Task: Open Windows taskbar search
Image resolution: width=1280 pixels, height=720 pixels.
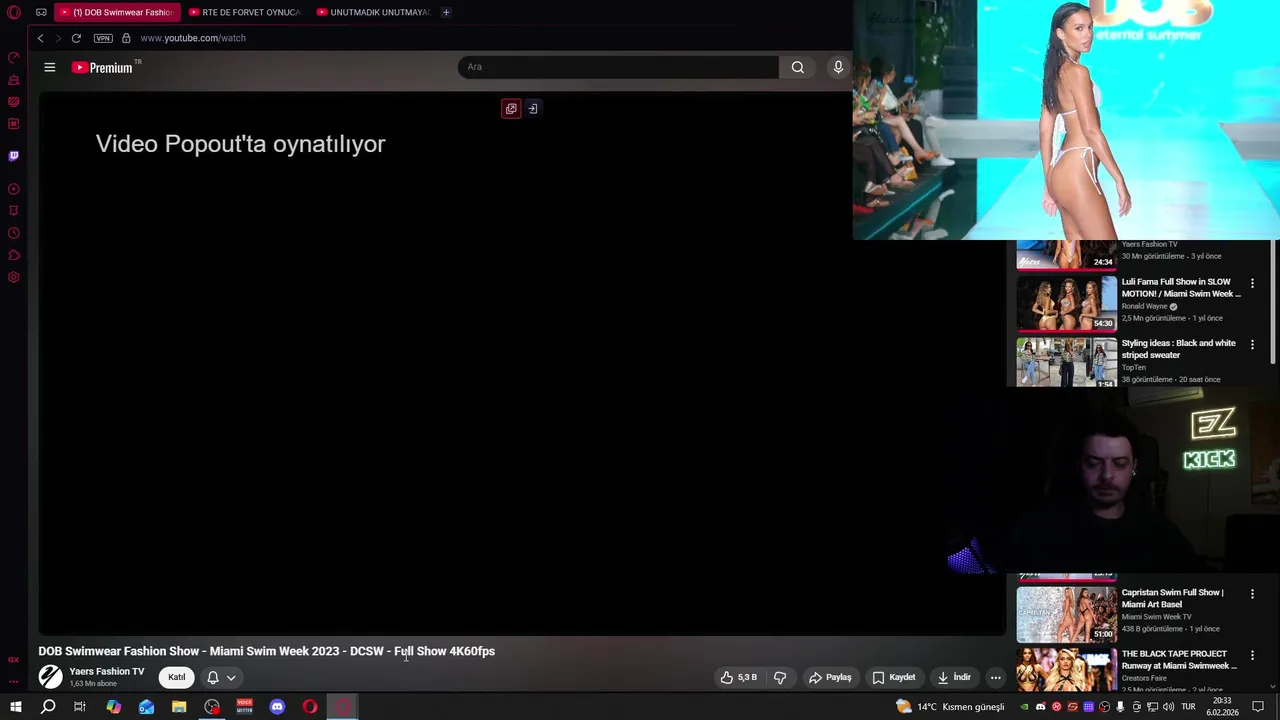Action: [47, 707]
